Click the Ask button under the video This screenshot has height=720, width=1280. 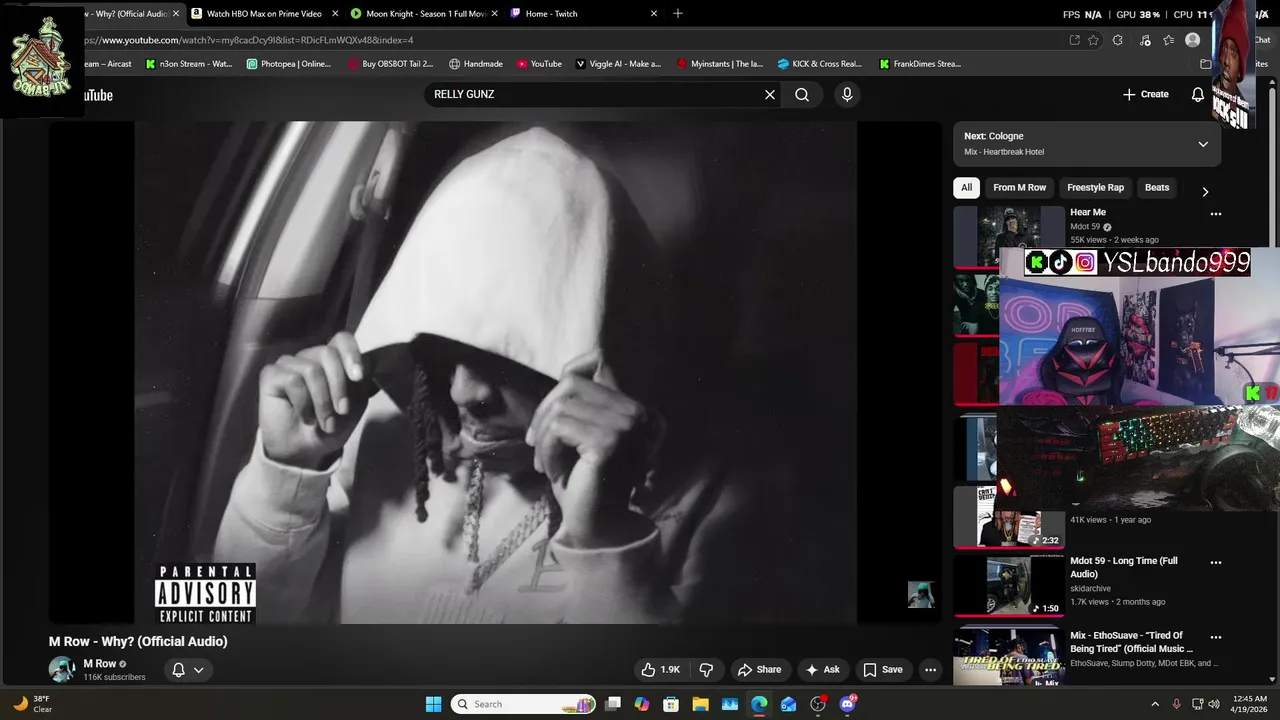823,670
